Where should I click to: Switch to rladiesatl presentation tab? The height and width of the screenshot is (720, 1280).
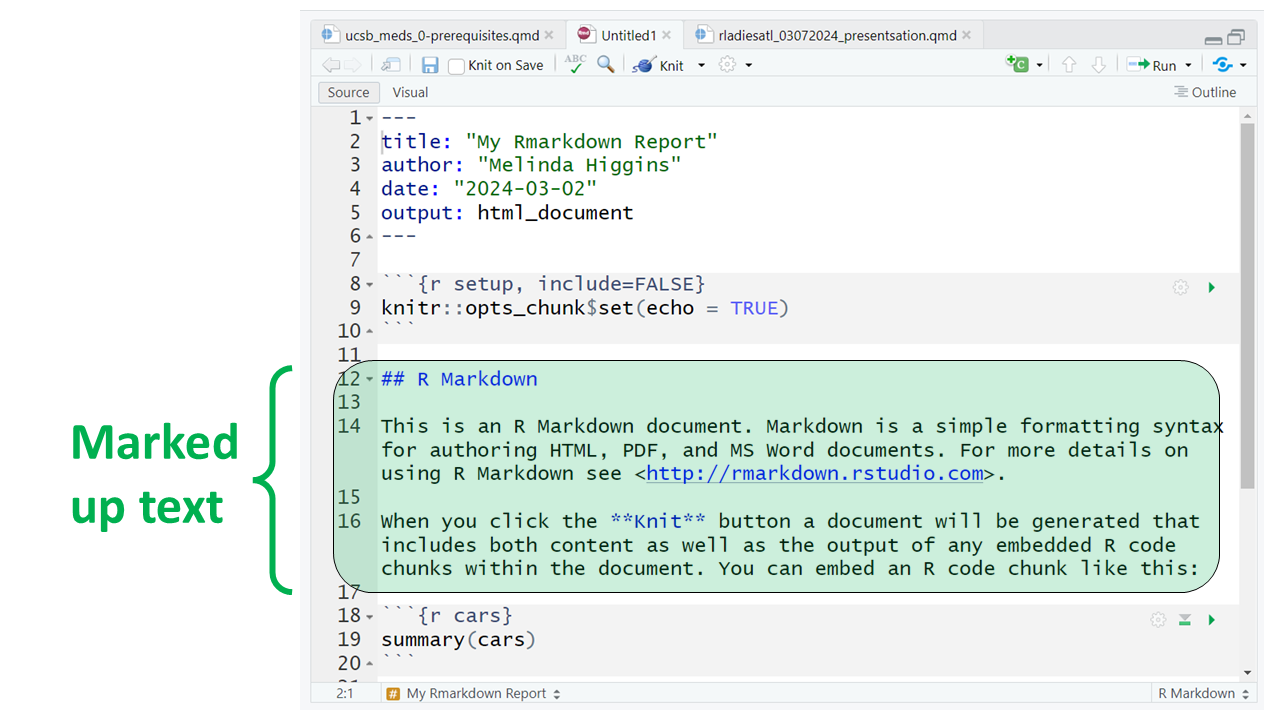click(836, 35)
